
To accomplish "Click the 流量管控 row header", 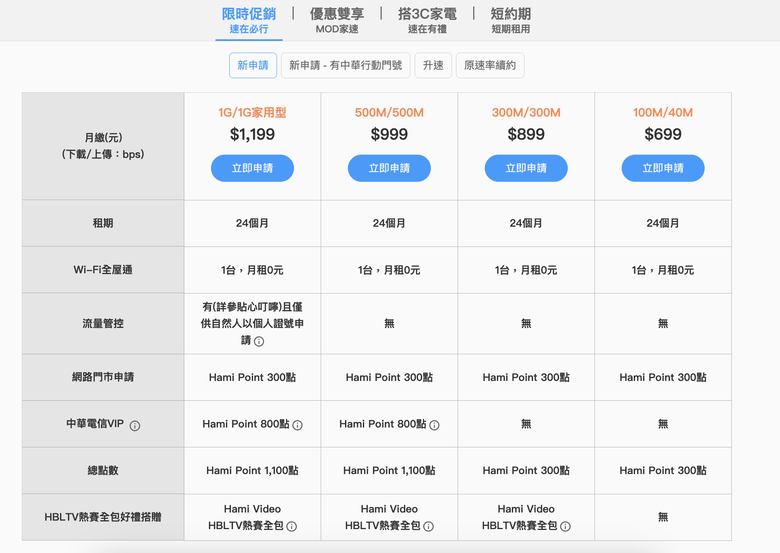I will pos(103,324).
